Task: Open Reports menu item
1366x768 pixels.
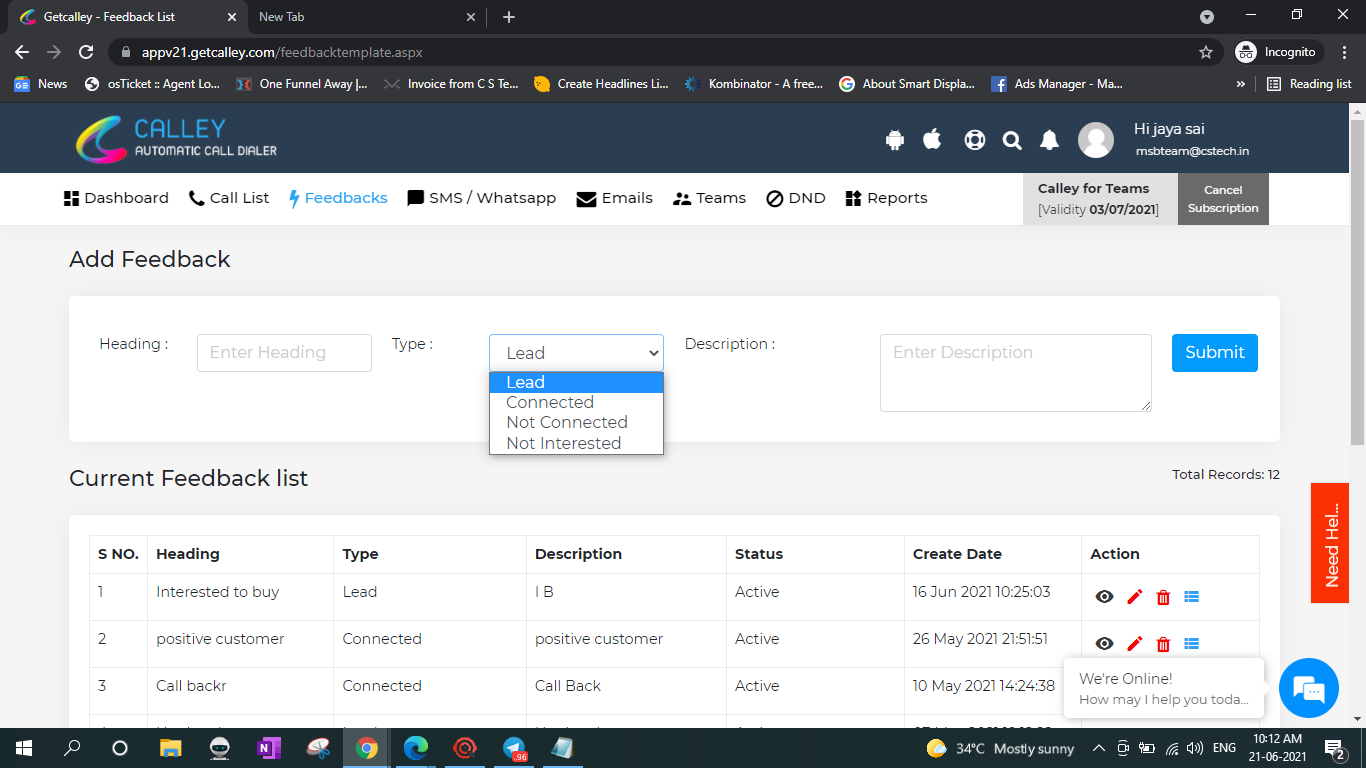Action: click(x=886, y=198)
